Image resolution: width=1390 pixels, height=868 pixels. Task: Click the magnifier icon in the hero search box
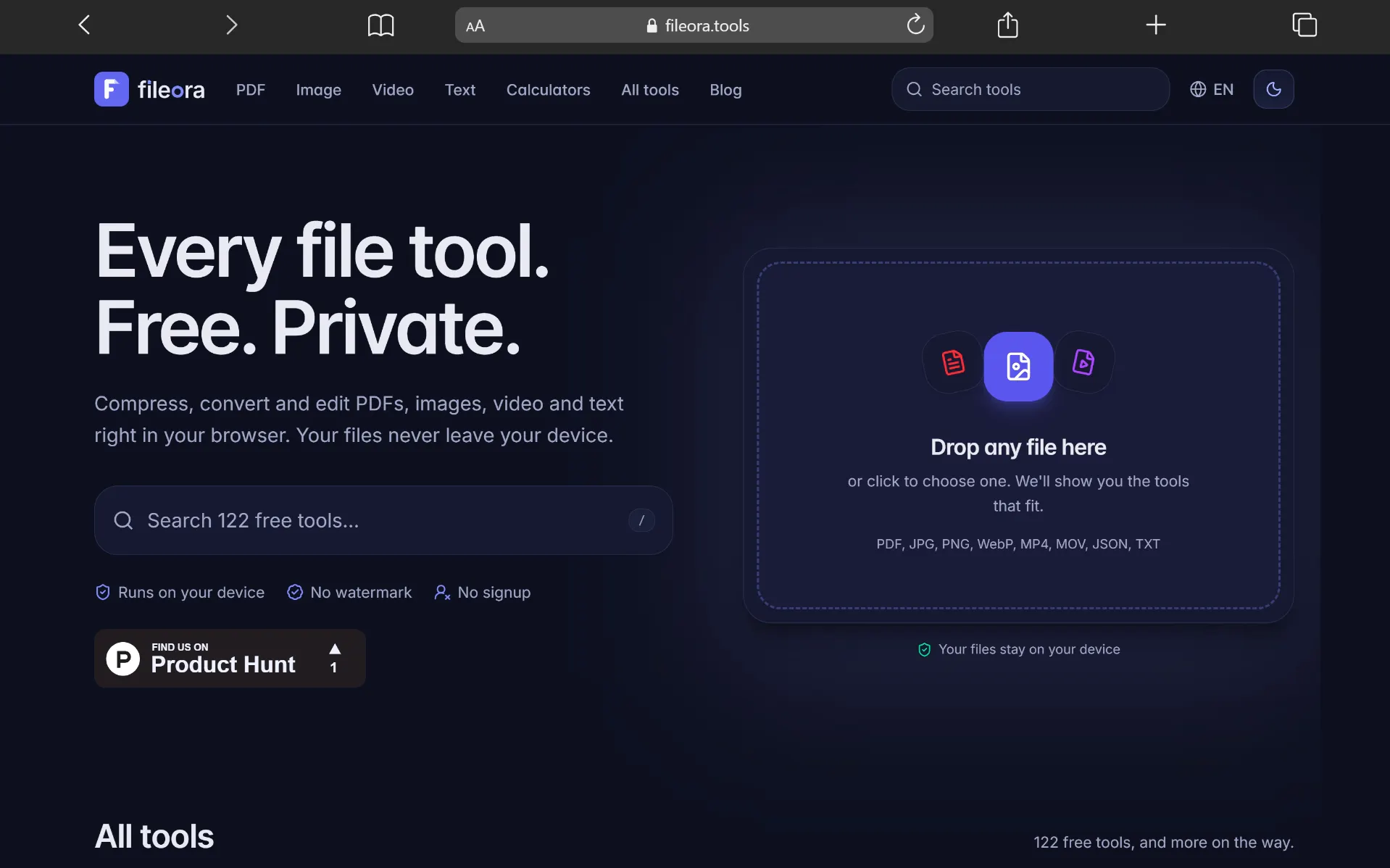[123, 520]
